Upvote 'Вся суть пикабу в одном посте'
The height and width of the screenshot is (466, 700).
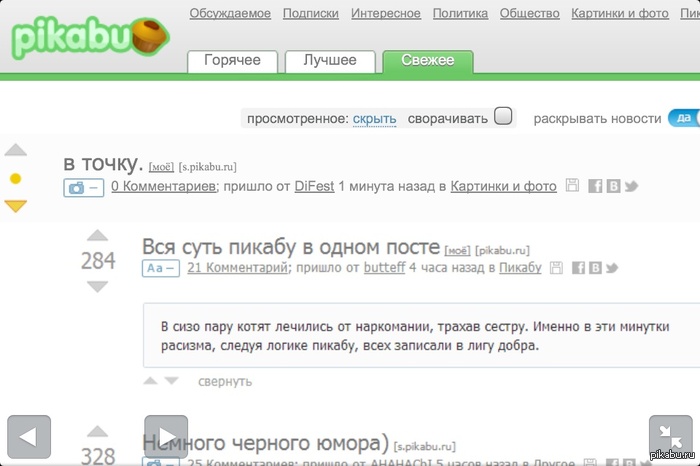point(97,237)
